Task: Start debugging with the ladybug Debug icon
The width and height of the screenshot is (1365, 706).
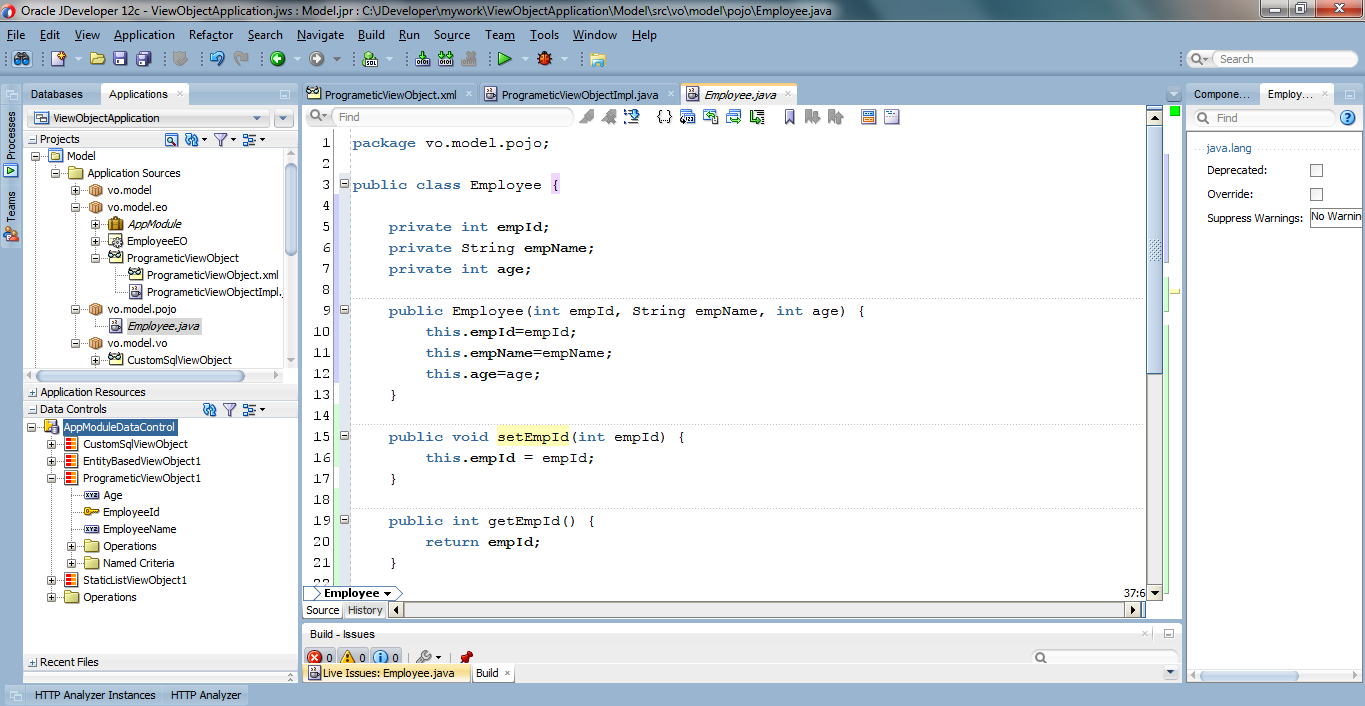Action: pos(543,60)
